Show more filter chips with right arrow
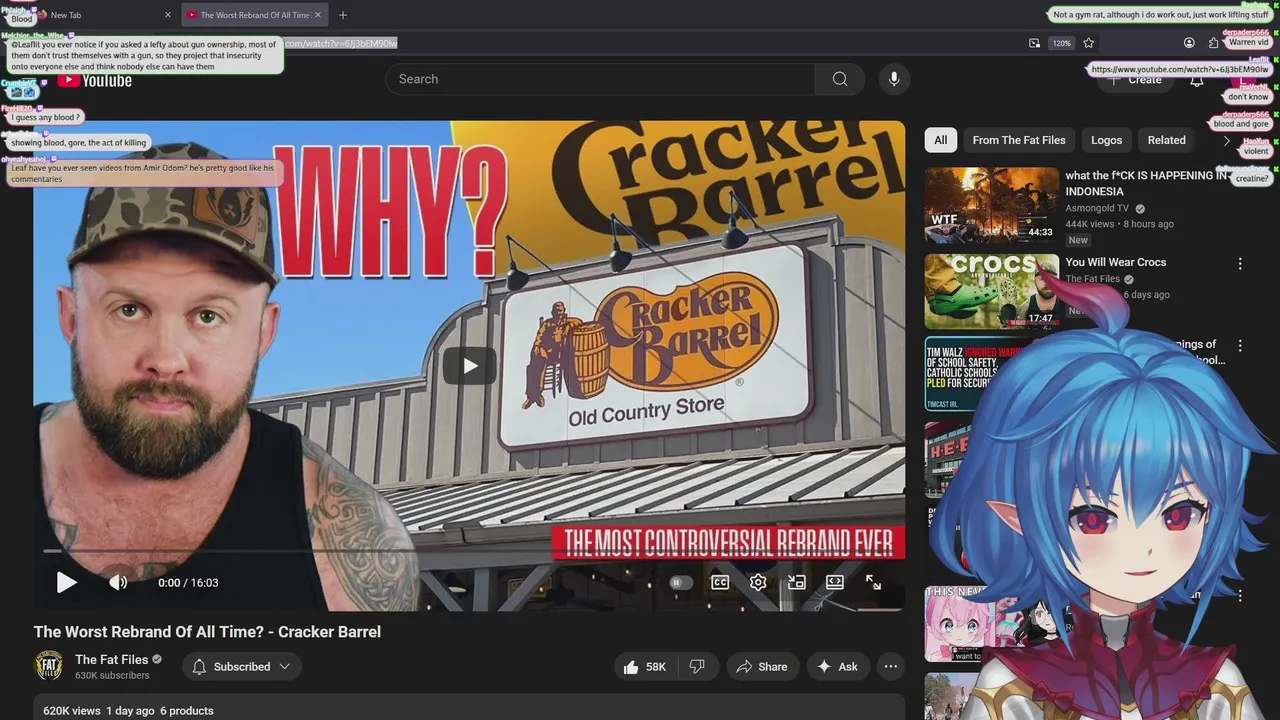The image size is (1280, 720). tap(1227, 140)
